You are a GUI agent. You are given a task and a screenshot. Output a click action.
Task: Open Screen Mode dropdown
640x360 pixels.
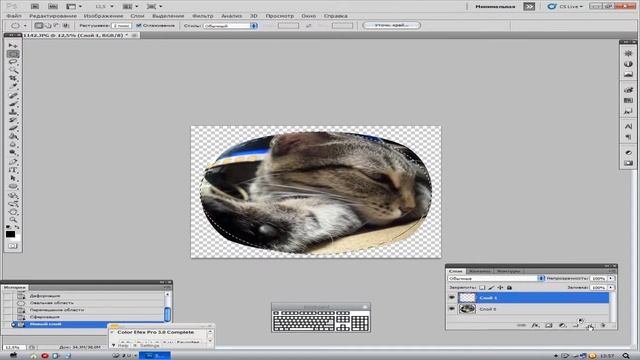tap(154, 7)
